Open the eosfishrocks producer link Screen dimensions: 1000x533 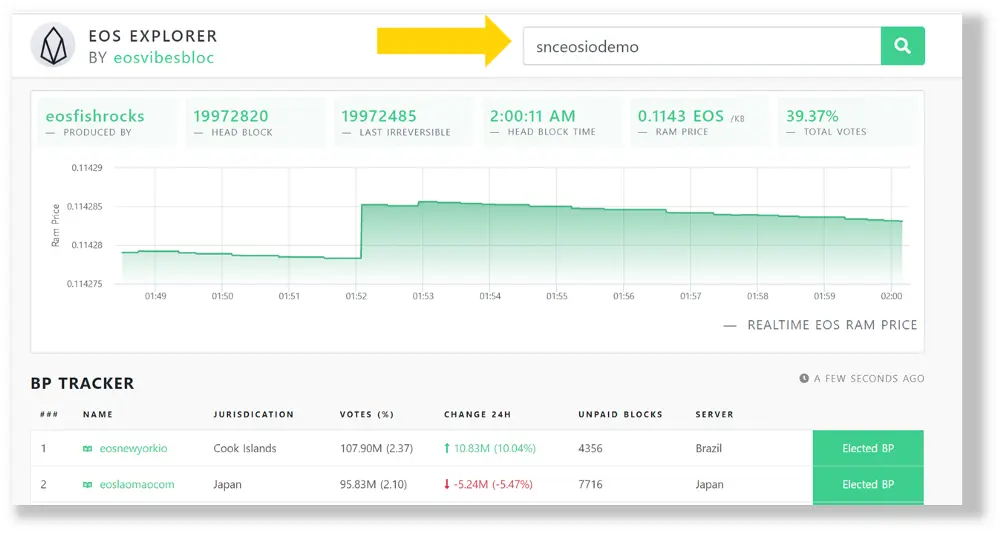pyautogui.click(x=95, y=116)
